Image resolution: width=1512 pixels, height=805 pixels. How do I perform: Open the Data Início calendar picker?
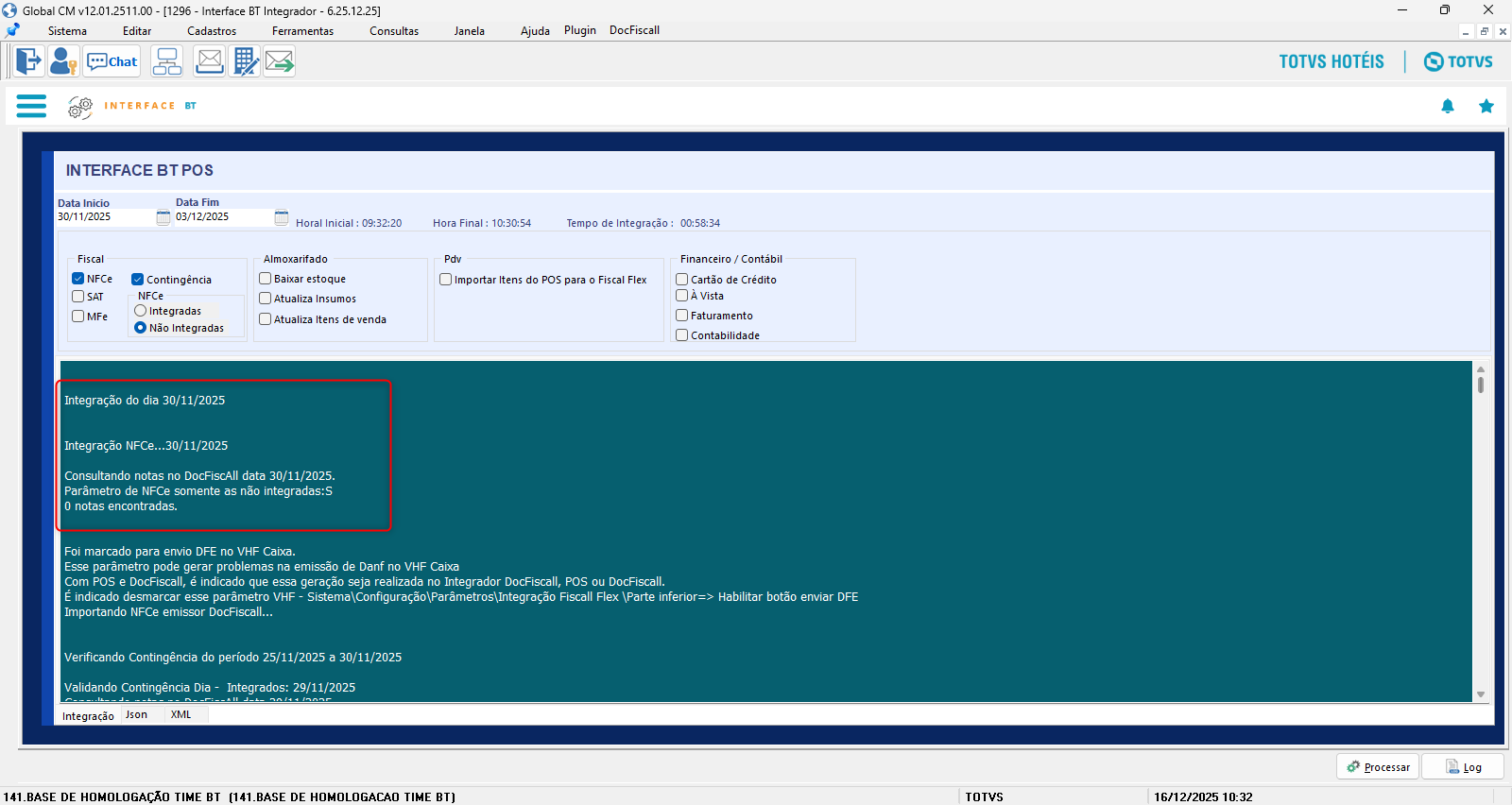[163, 217]
